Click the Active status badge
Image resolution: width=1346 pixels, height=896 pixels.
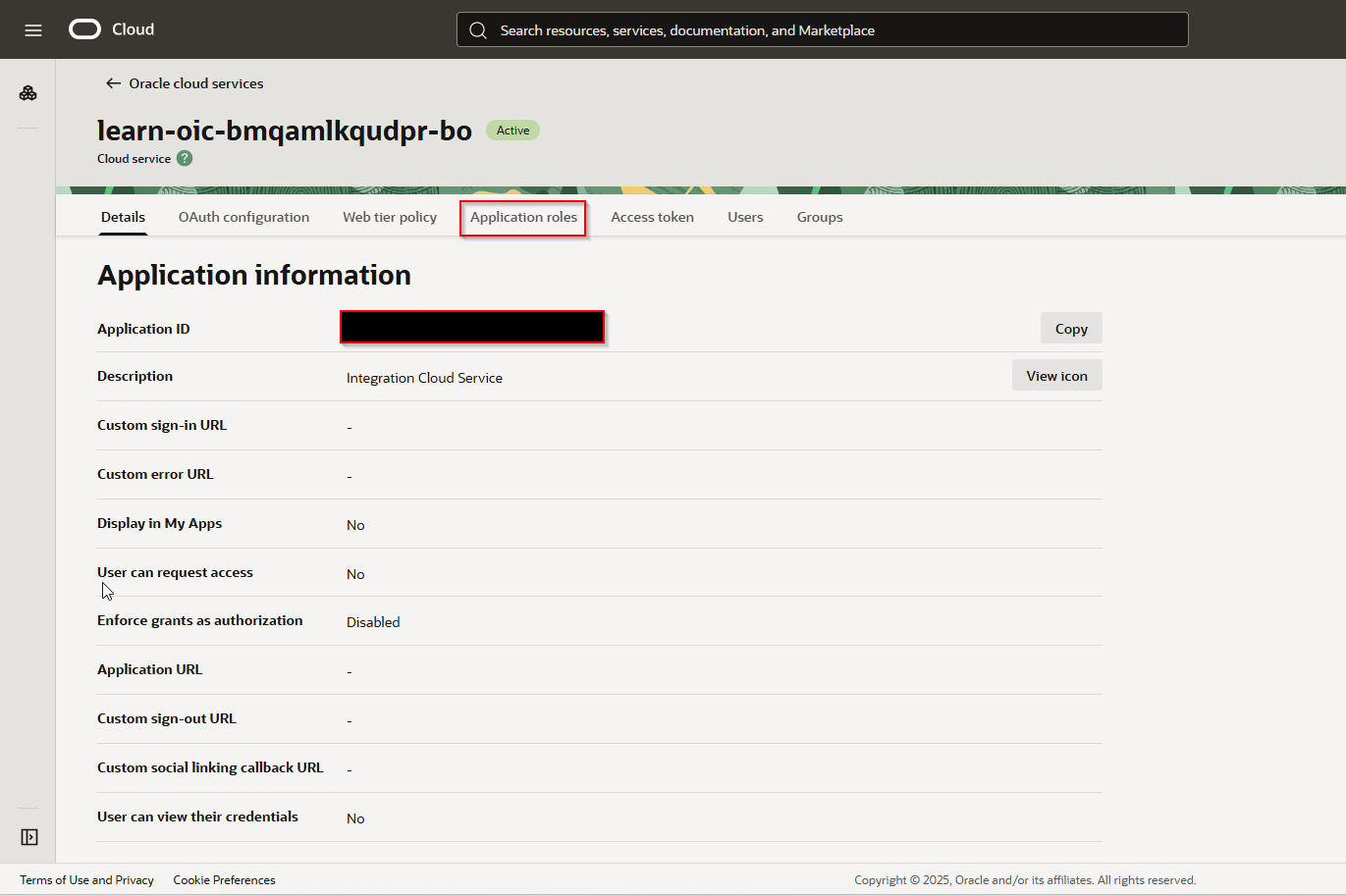click(x=512, y=130)
